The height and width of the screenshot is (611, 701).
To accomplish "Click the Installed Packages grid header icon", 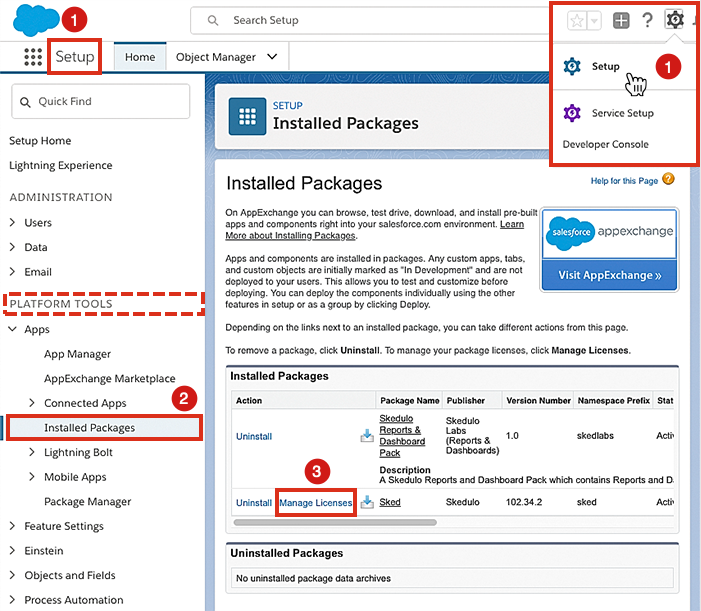I will (x=247, y=117).
